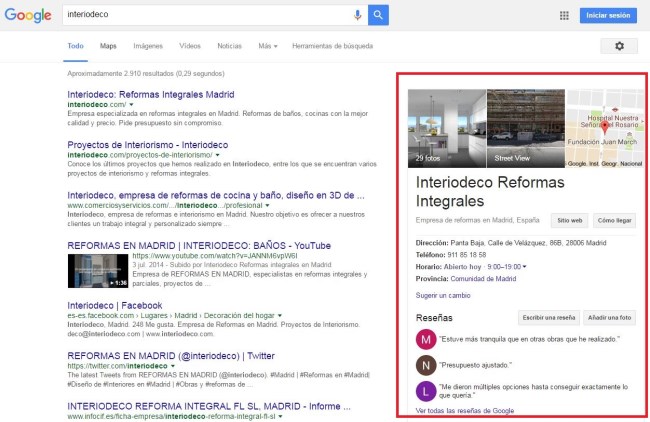This screenshot has height=422, width=650.
Task: Open Interiodeco | Facebook result
Action: [x=115, y=306]
